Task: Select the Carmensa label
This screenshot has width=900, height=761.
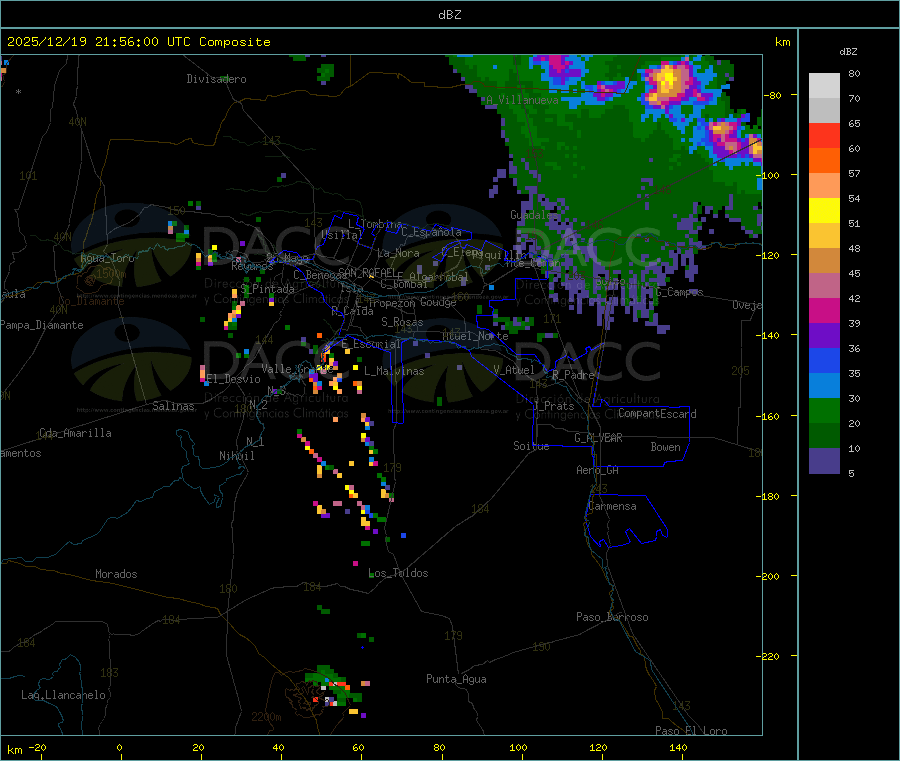Action: tap(612, 506)
